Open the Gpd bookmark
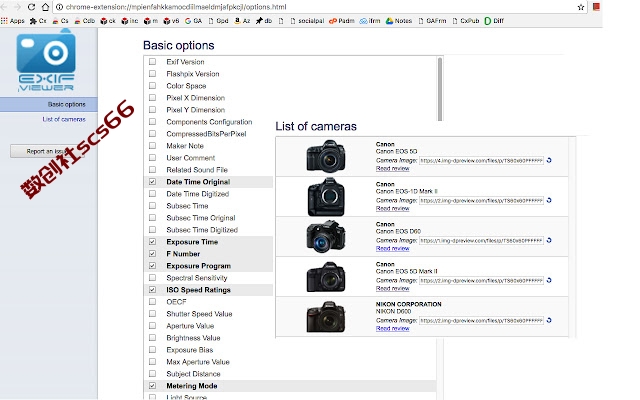Image resolution: width=640 pixels, height=400 pixels. pos(218,21)
